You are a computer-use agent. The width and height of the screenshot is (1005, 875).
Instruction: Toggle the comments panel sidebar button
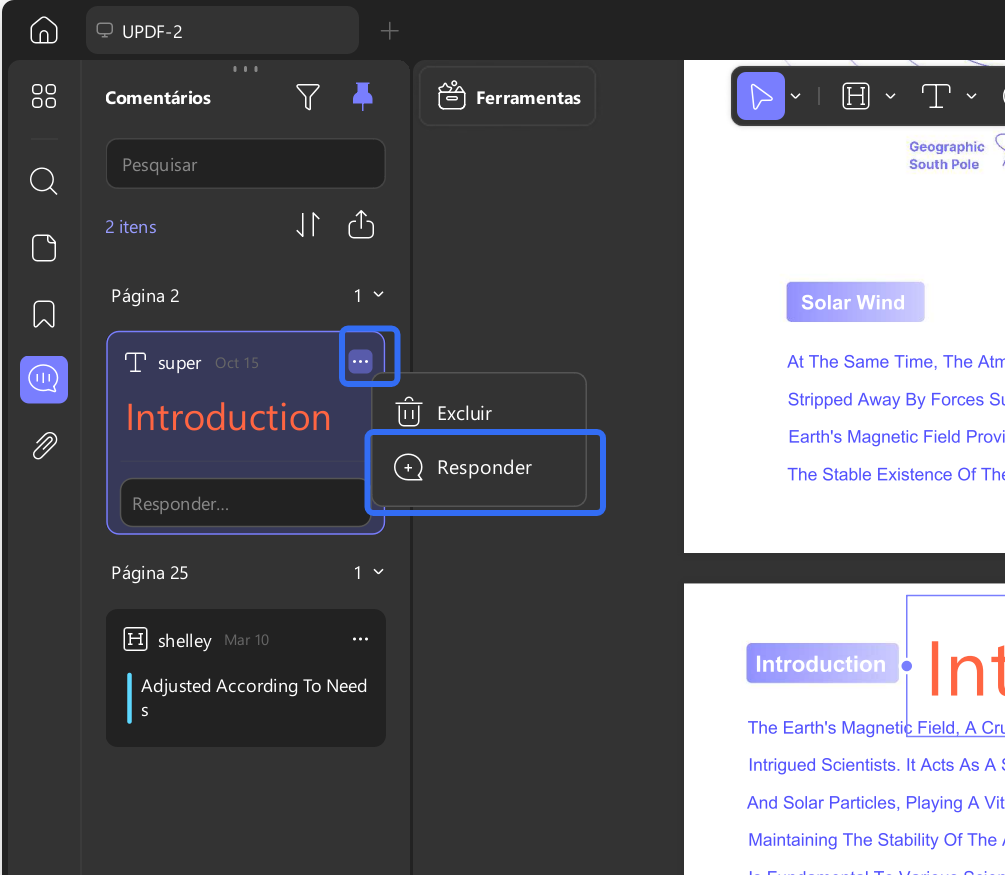point(44,379)
